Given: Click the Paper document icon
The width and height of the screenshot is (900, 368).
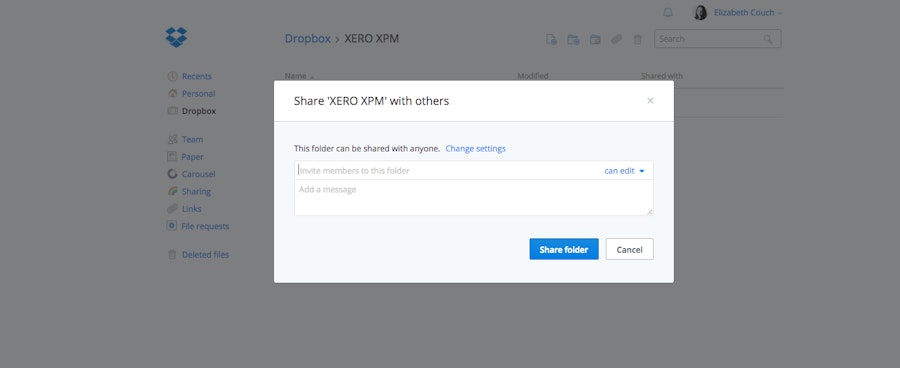Looking at the screenshot, I should [x=172, y=156].
